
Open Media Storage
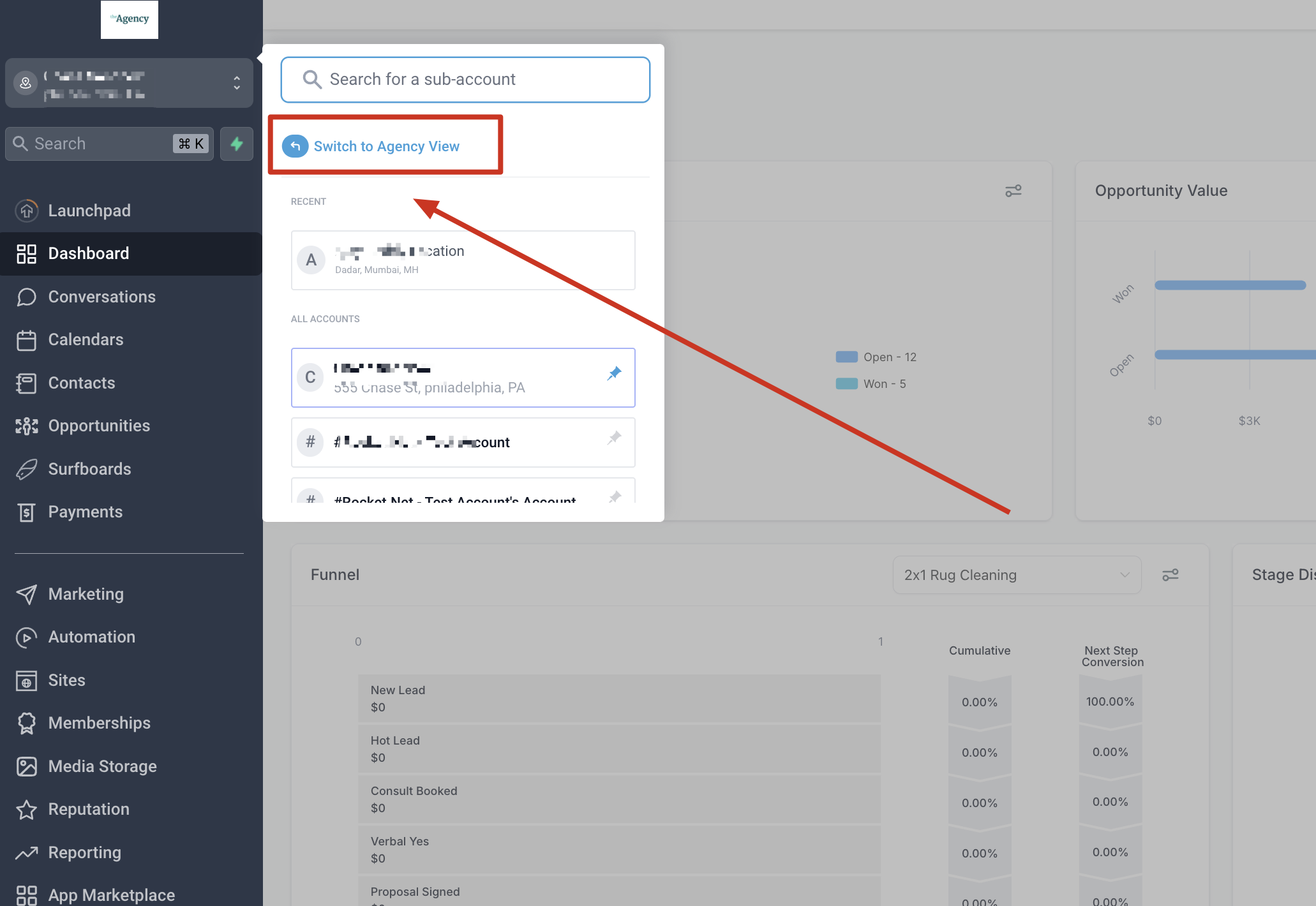coord(102,766)
